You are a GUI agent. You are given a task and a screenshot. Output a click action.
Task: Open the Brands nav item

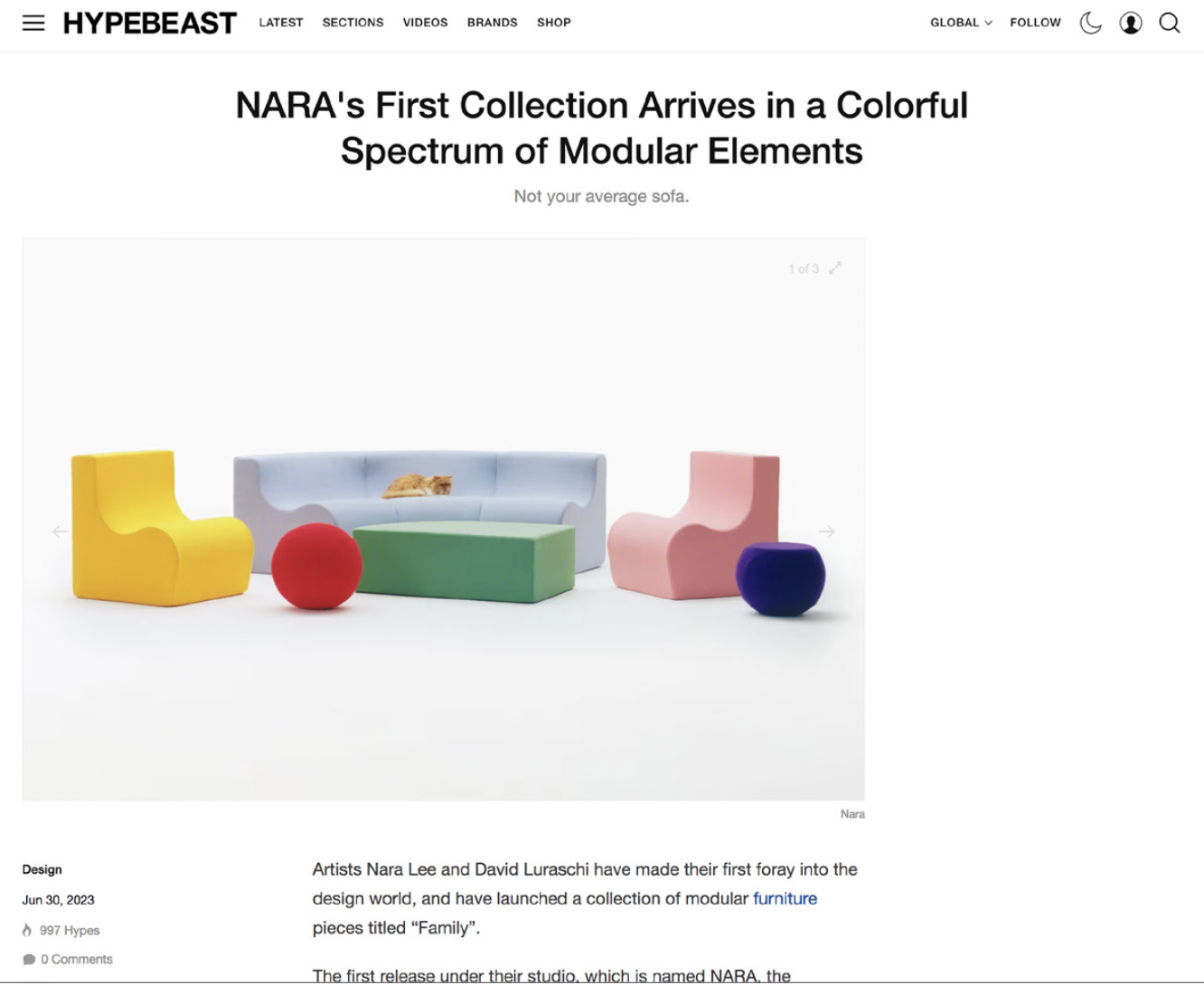493,23
